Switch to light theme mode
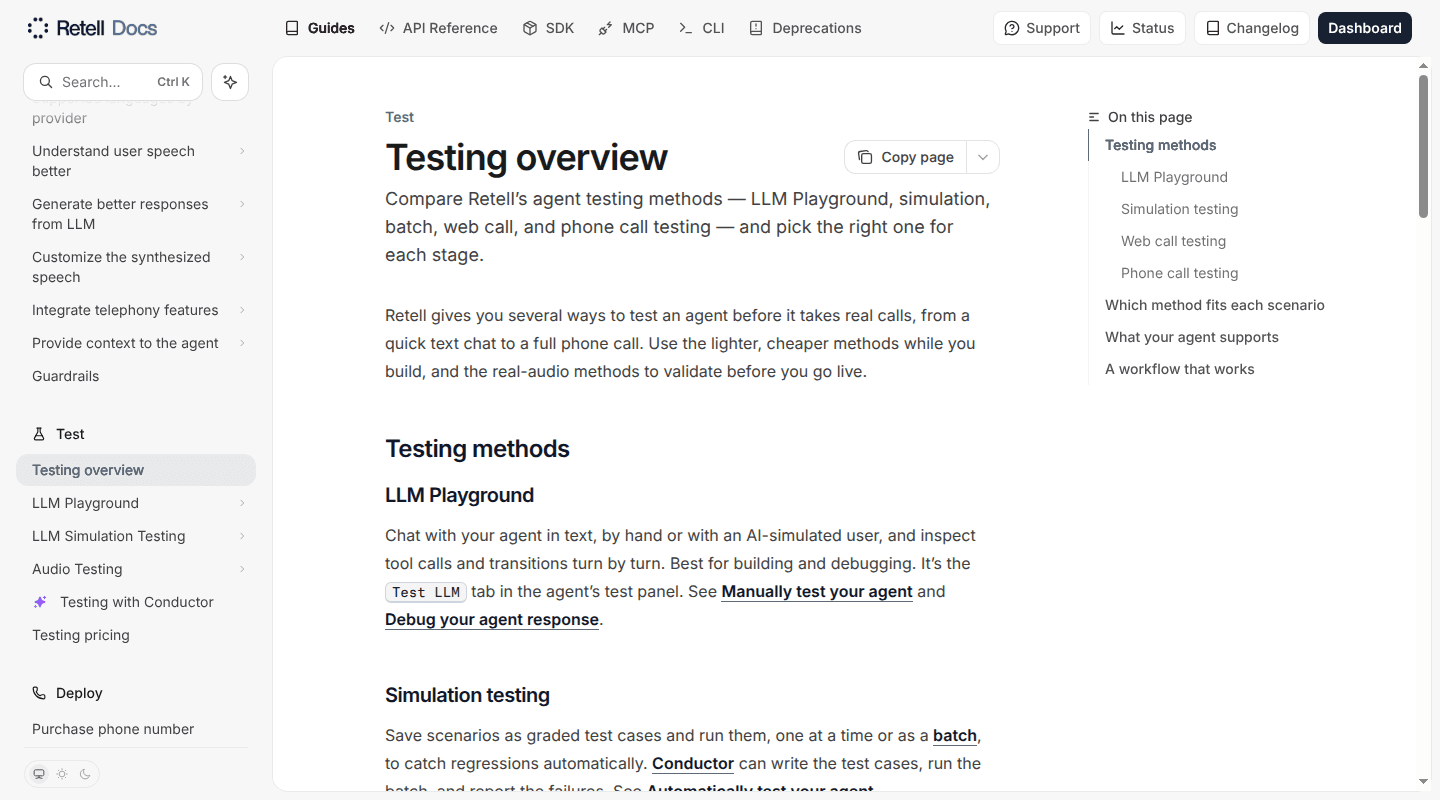 pos(62,774)
